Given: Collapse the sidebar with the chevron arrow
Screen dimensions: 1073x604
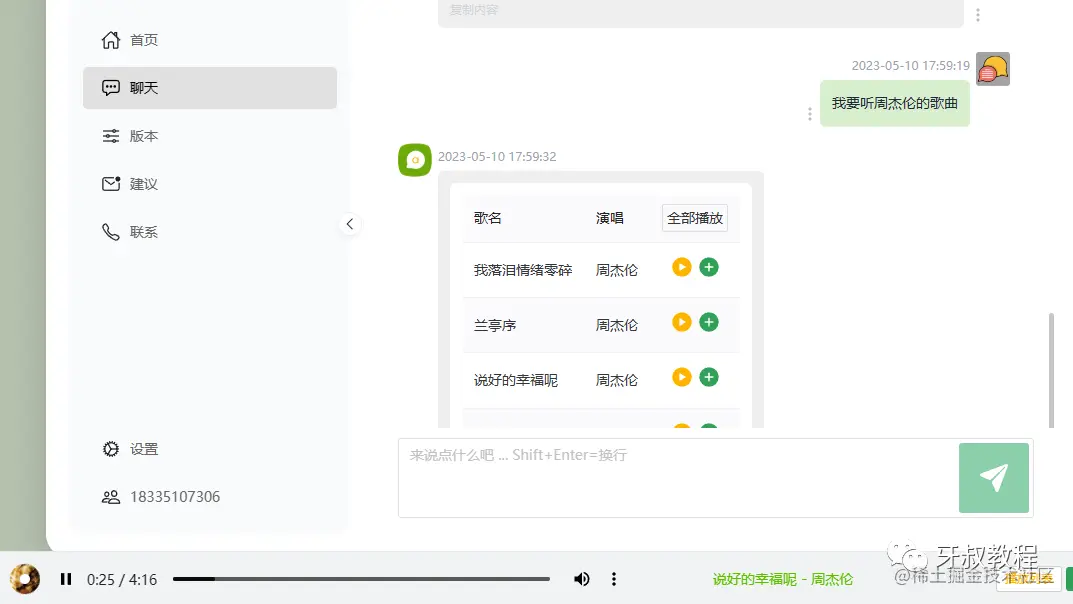Looking at the screenshot, I should click(350, 224).
